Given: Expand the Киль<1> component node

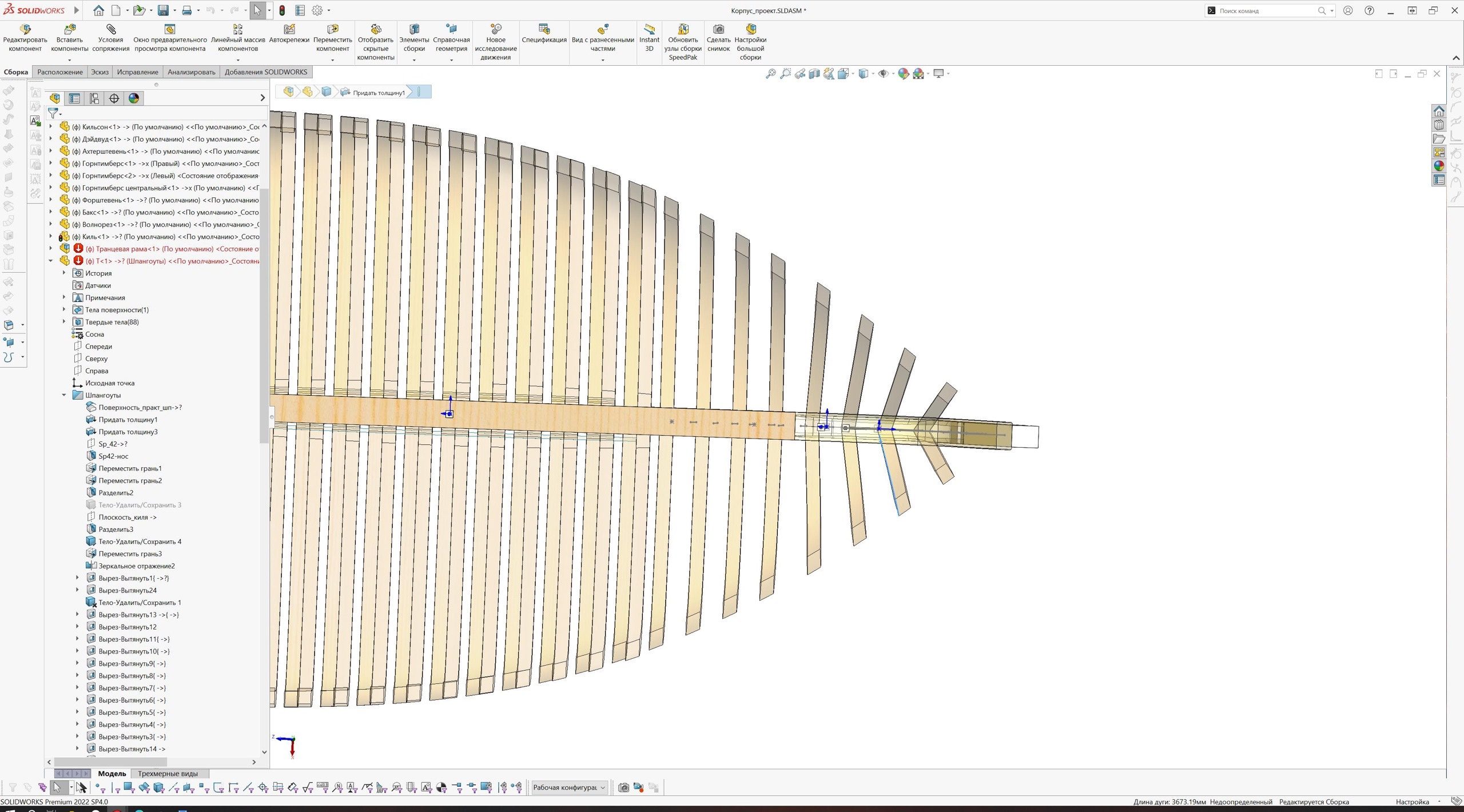Looking at the screenshot, I should click(50, 237).
